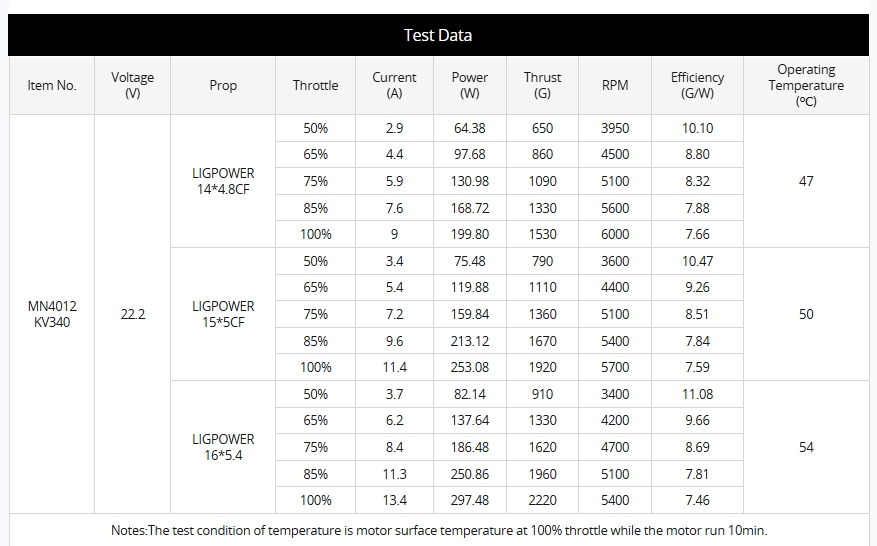877x546 pixels.
Task: Click the LIGPOWER 15*5CF prop cell
Action: (x=223, y=314)
